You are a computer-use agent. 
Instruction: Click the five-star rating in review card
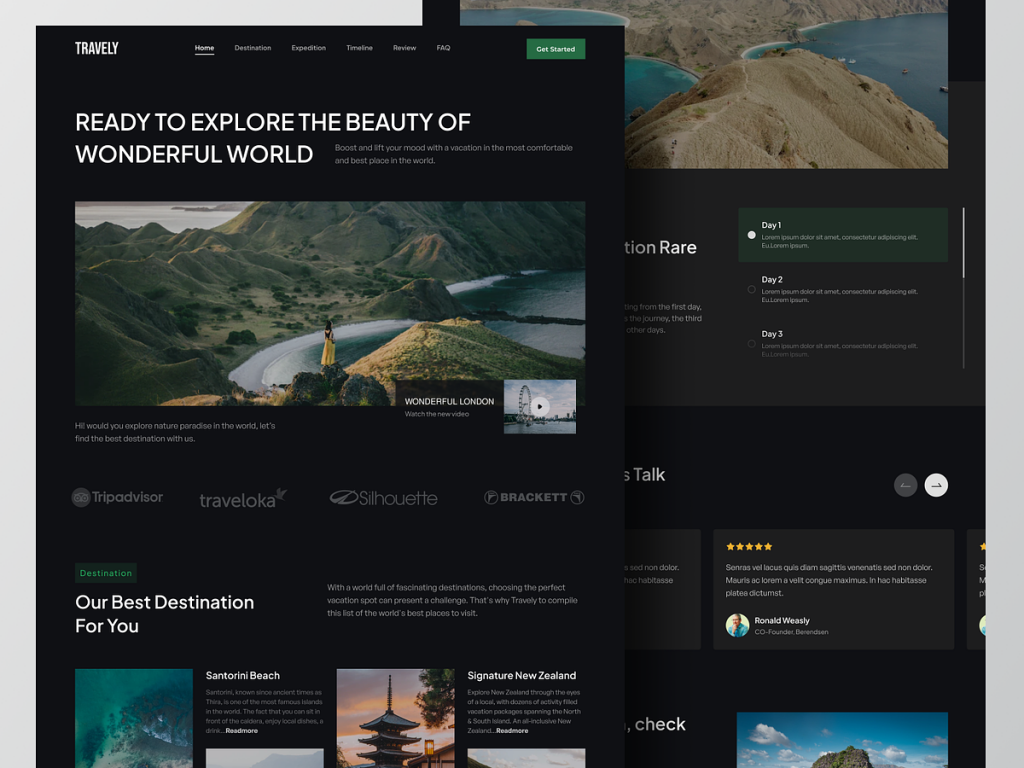[749, 547]
